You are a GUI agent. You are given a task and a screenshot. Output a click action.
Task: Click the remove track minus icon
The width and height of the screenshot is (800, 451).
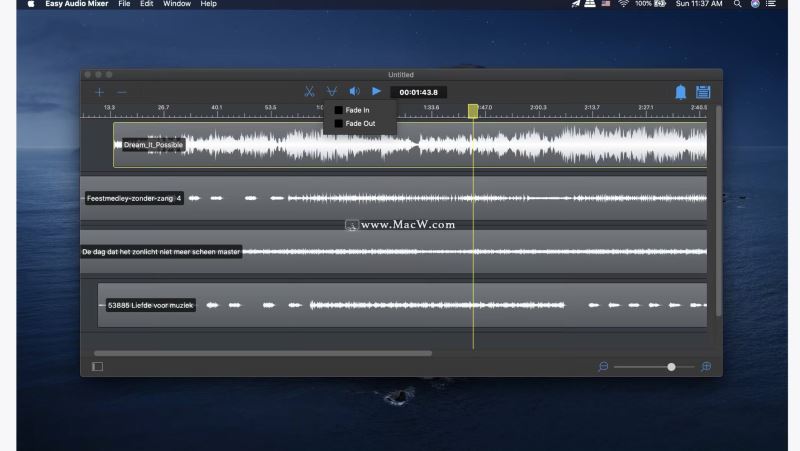(121, 92)
